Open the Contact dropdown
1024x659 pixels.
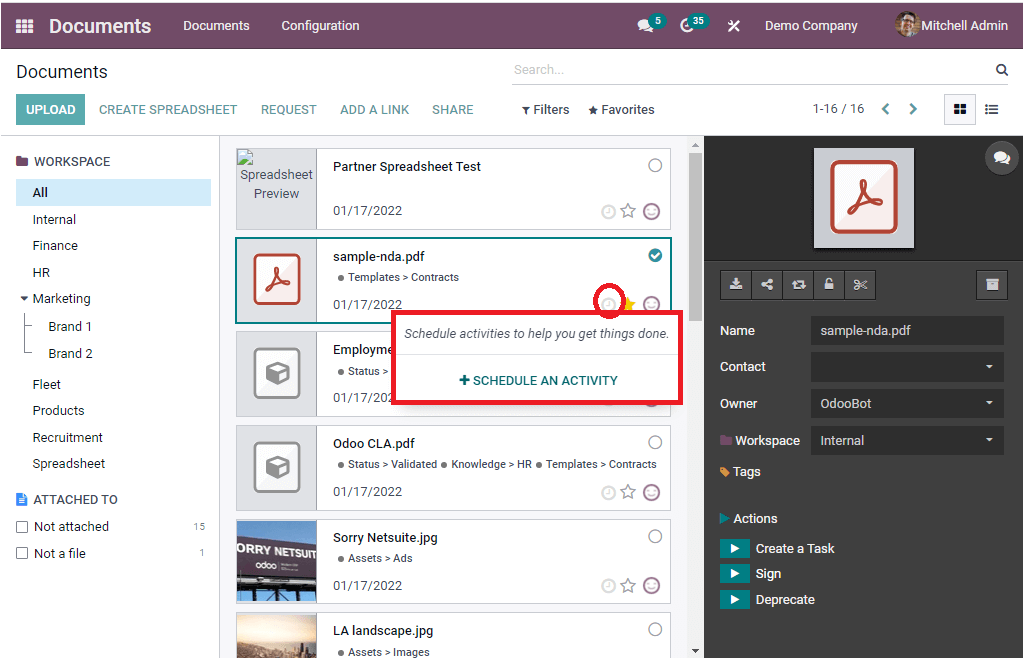[907, 367]
